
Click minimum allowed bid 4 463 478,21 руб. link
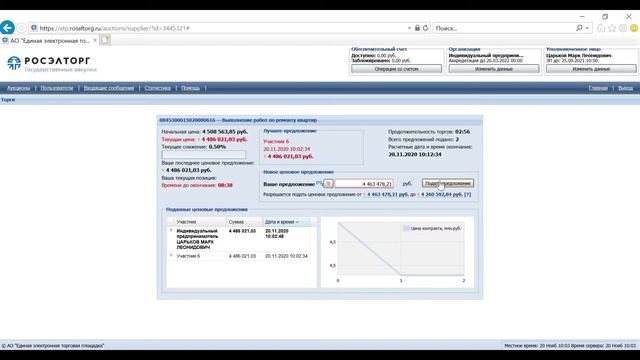coord(388,195)
